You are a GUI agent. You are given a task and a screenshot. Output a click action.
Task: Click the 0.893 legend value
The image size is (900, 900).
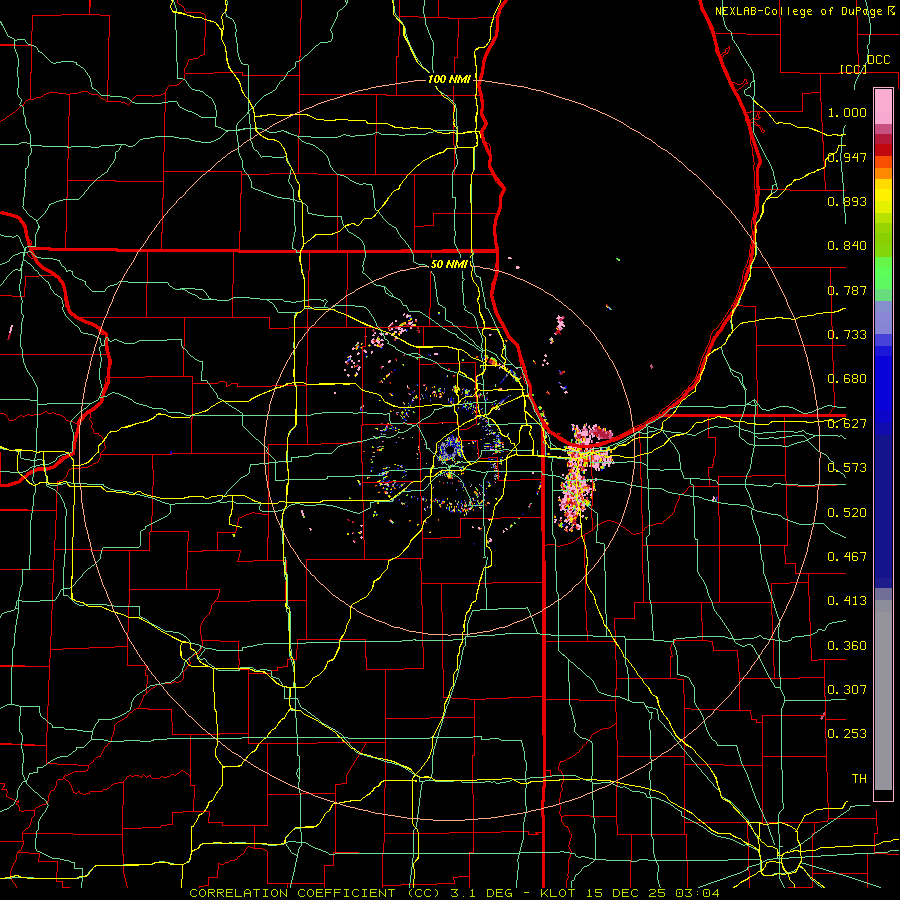pyautogui.click(x=847, y=201)
